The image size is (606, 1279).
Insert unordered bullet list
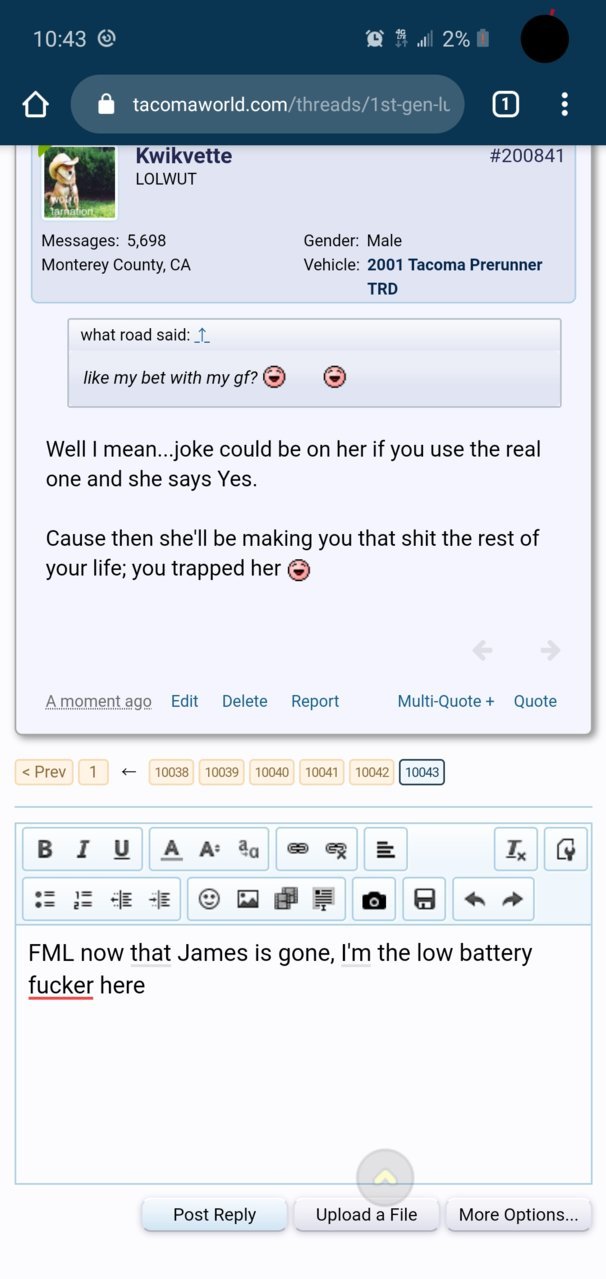tap(45, 900)
